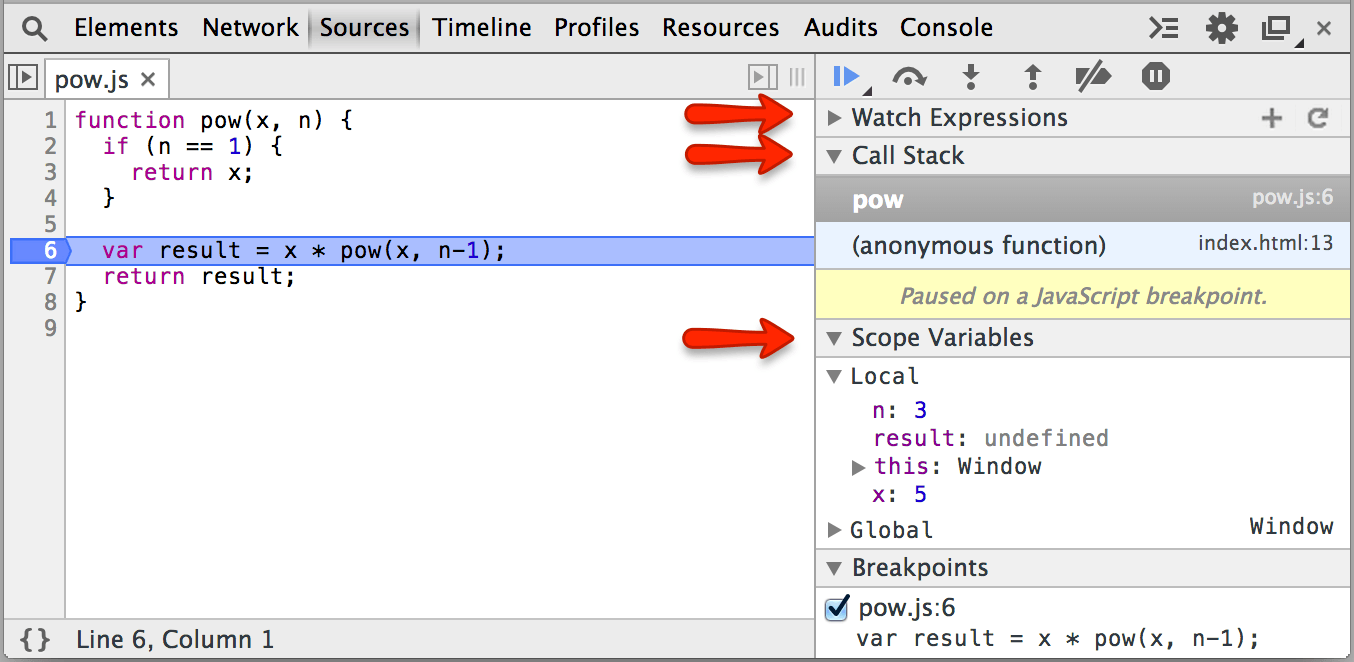Step over next function call
This screenshot has height=662, width=1354.
(909, 77)
